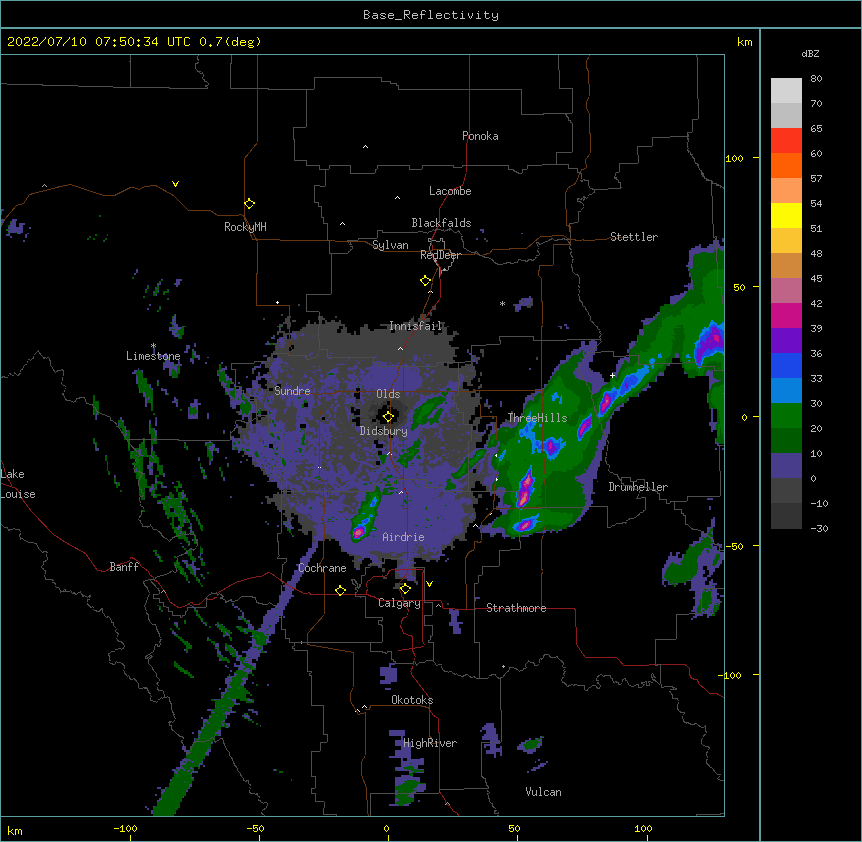This screenshot has height=842, width=862.
Task: Choose the blue 33-36 dBZ legend swatch
Action: 786,365
